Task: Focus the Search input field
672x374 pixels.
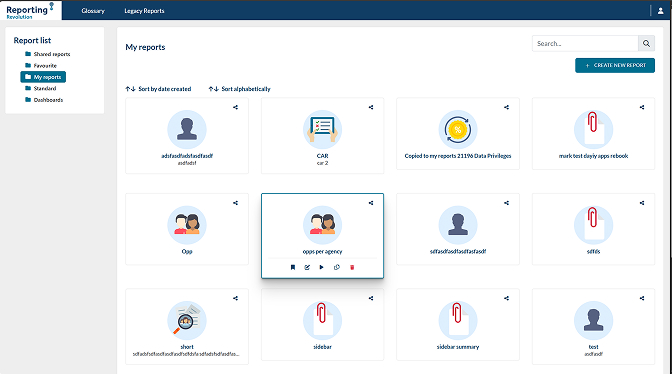Action: 585,43
